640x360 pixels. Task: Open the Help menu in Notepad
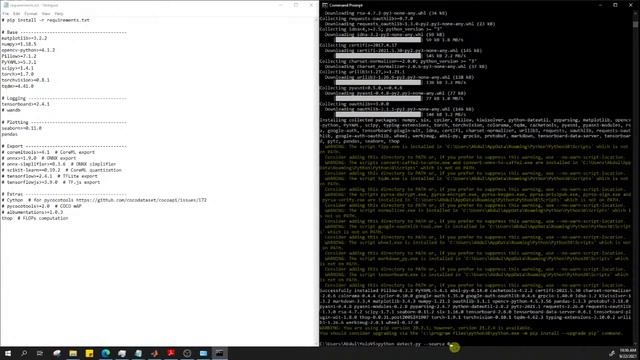click(x=59, y=13)
